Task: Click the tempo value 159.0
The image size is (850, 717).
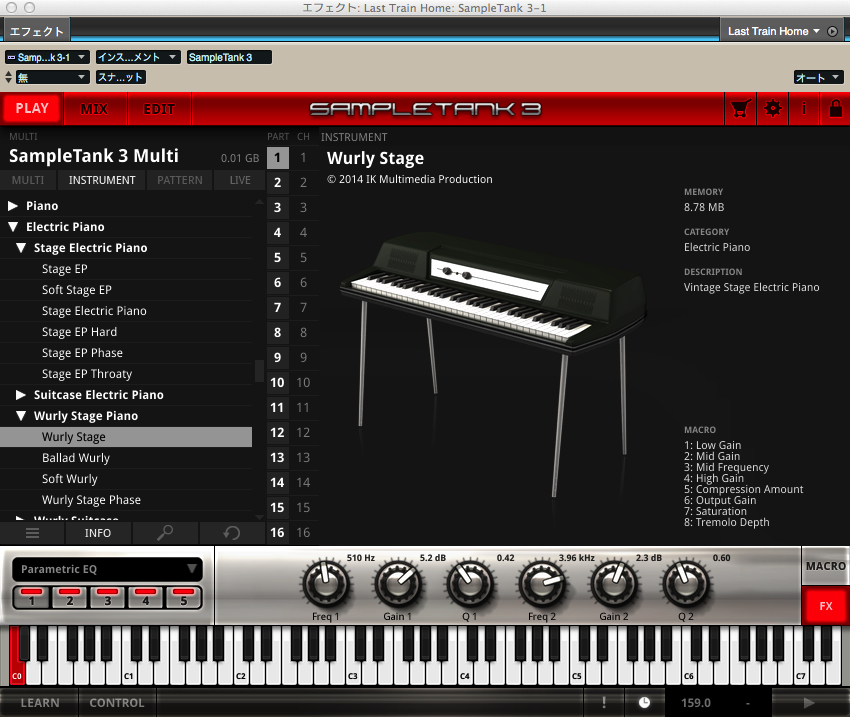Action: [696, 702]
